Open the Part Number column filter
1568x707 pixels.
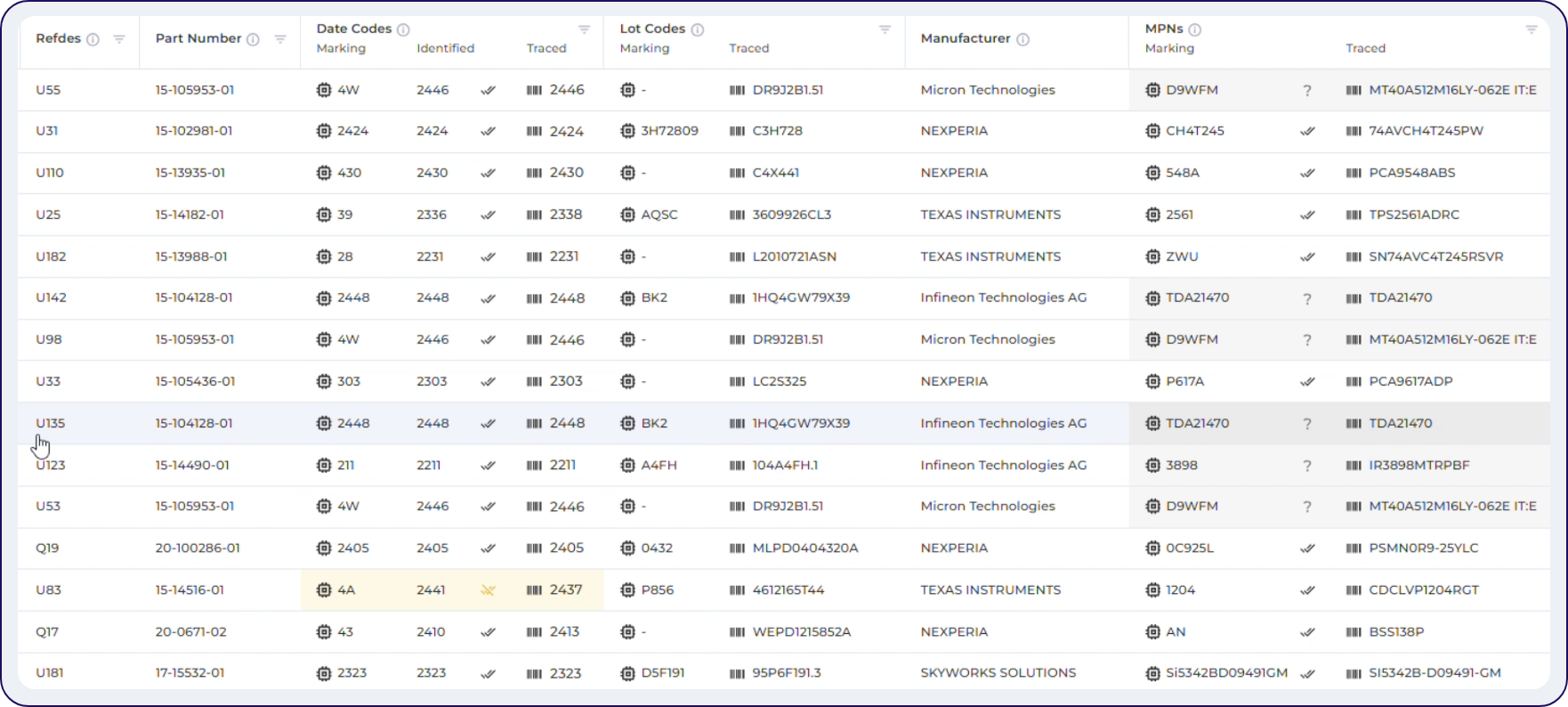click(280, 39)
